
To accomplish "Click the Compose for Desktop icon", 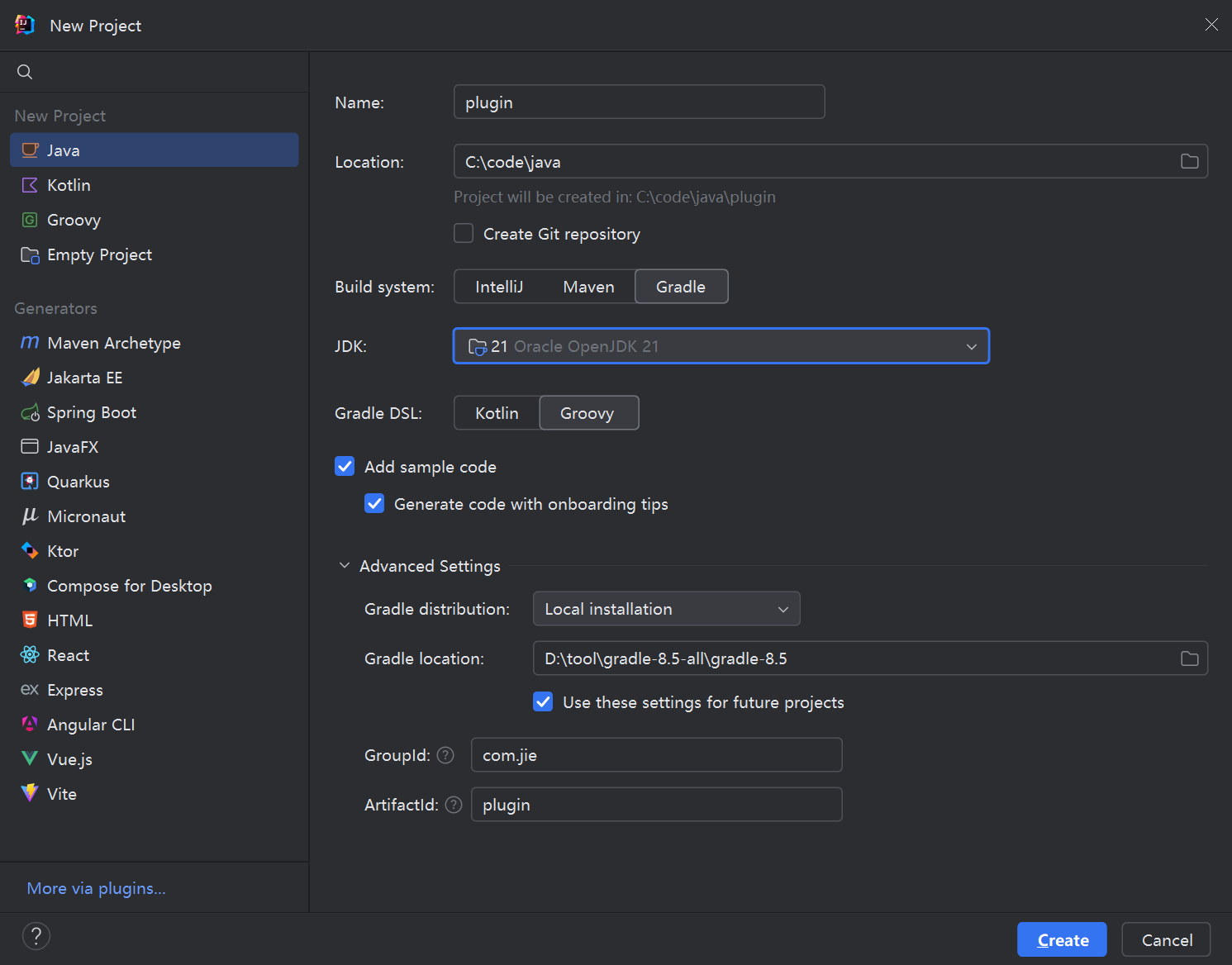I will click(30, 586).
